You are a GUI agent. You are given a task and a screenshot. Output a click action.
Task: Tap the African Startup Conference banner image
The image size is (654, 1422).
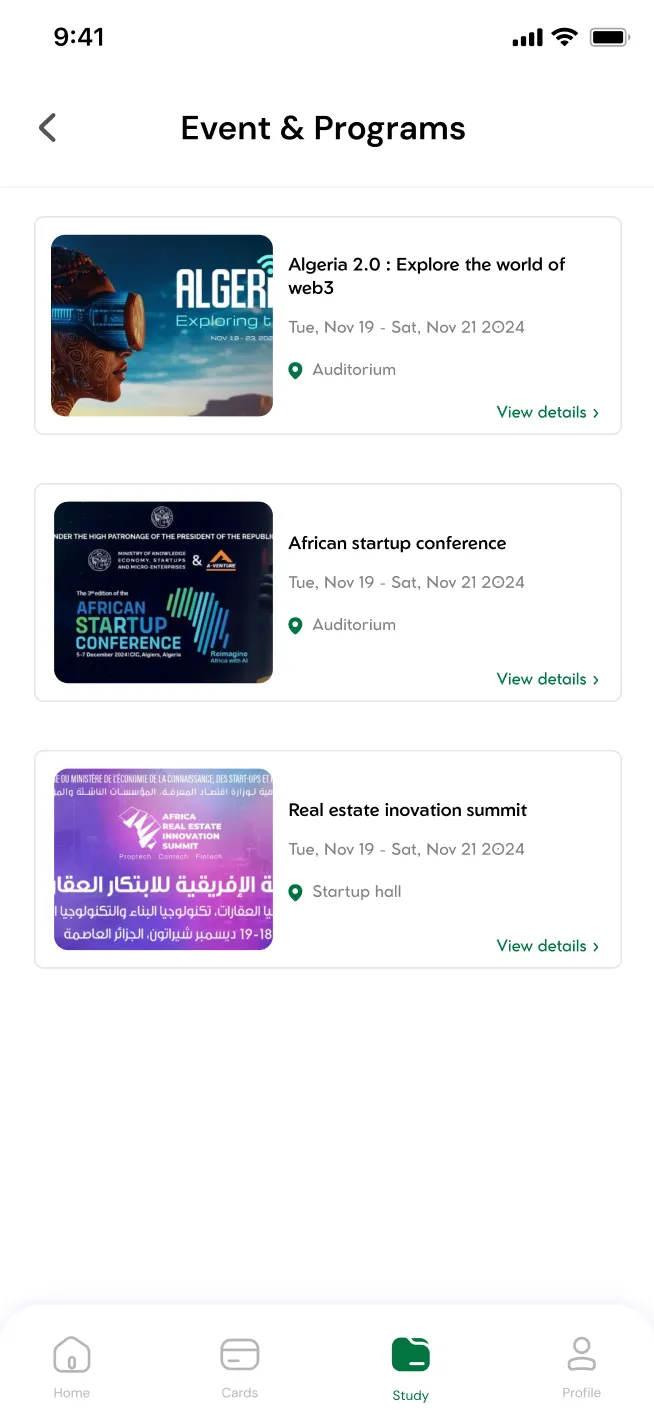point(163,592)
